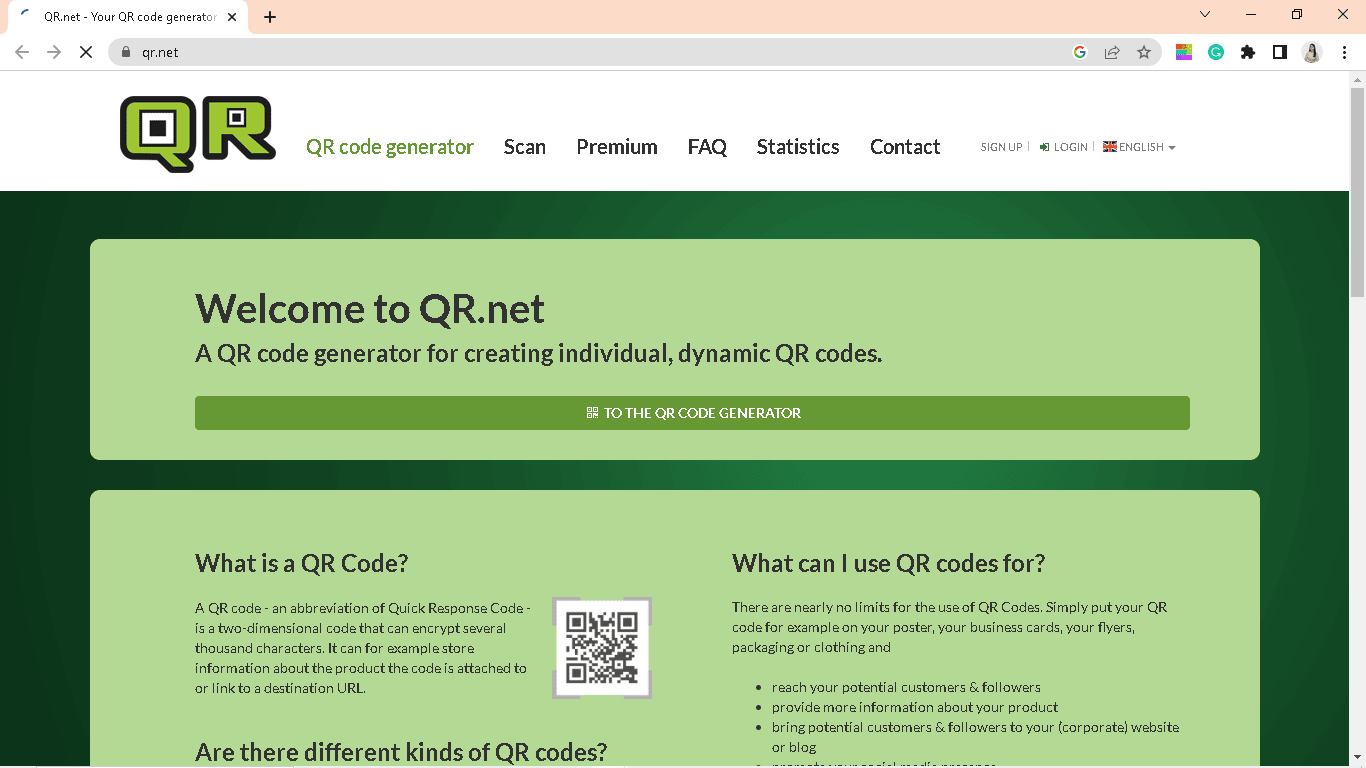Click the "Welcome to QR.net" heading
1366x768 pixels.
pos(370,309)
